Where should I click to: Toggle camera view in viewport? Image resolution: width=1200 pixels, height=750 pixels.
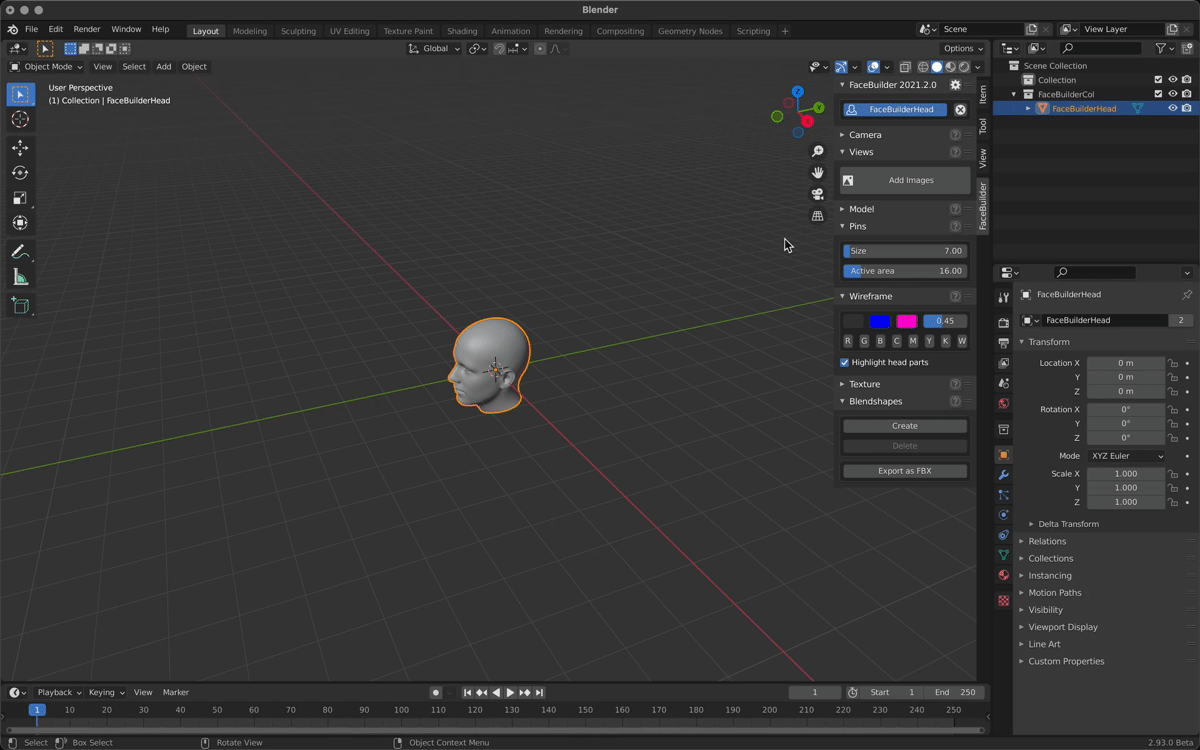(x=818, y=194)
